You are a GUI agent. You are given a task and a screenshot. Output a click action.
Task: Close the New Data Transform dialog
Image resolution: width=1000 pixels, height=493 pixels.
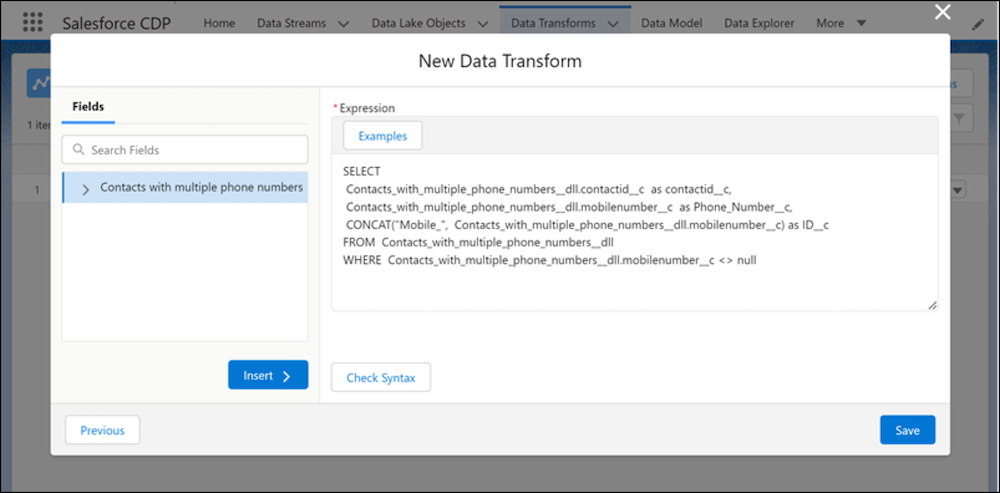(942, 11)
